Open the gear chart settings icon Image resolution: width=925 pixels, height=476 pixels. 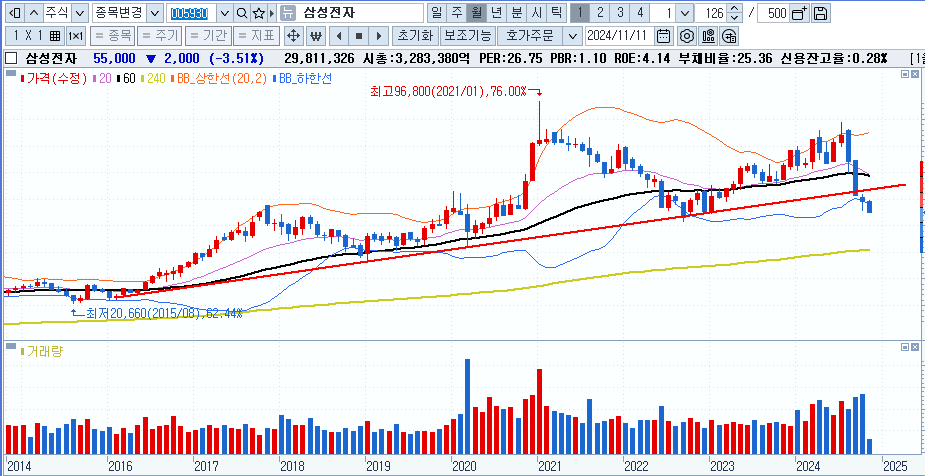(x=686, y=36)
